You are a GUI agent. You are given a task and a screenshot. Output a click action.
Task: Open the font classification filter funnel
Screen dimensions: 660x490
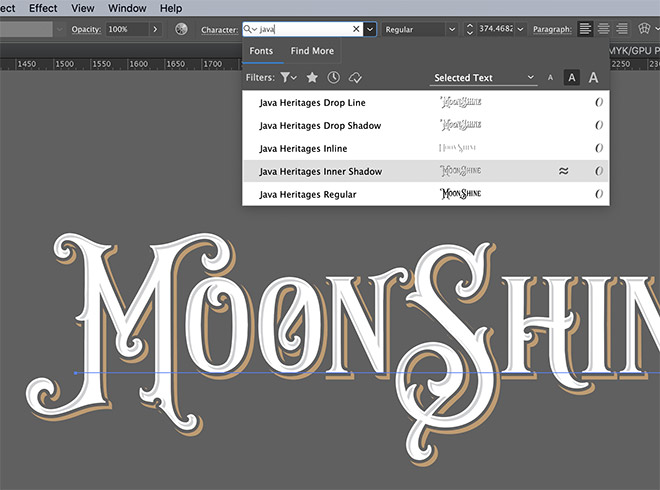coord(288,77)
